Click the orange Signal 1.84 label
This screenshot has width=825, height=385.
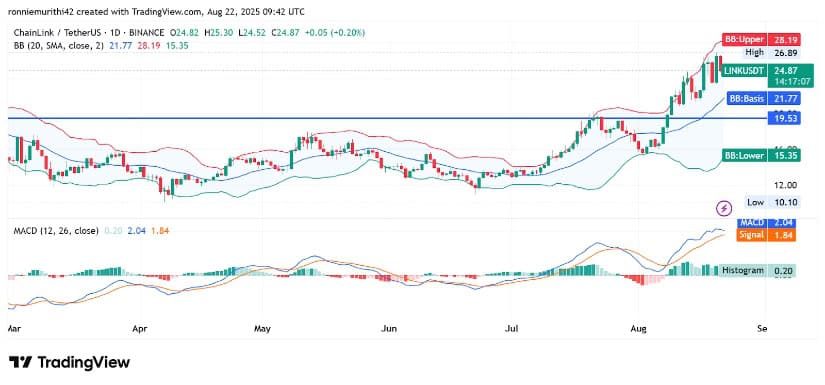pyautogui.click(x=767, y=235)
